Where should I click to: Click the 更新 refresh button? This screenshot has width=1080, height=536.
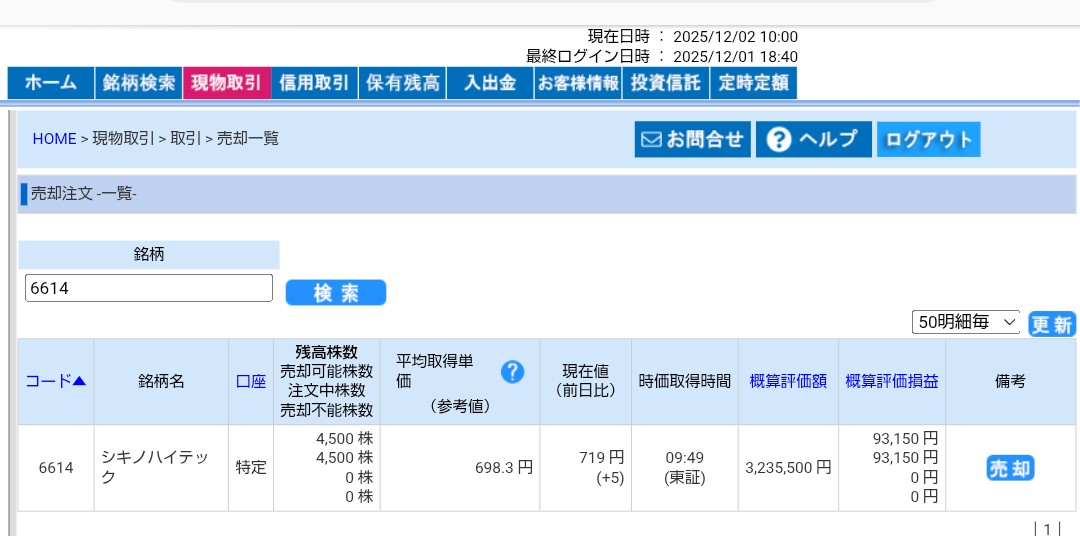click(x=1052, y=324)
